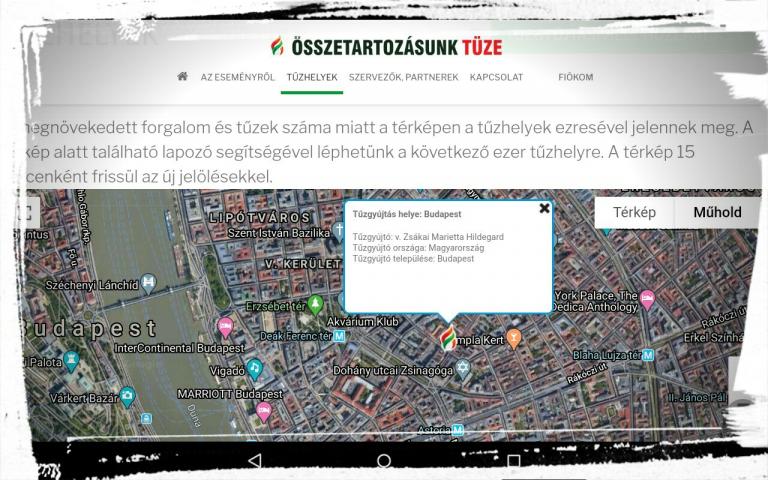Tap the Széchenyi Lánchíd landmark icon
Screen dimensions: 768x480
click(149, 283)
